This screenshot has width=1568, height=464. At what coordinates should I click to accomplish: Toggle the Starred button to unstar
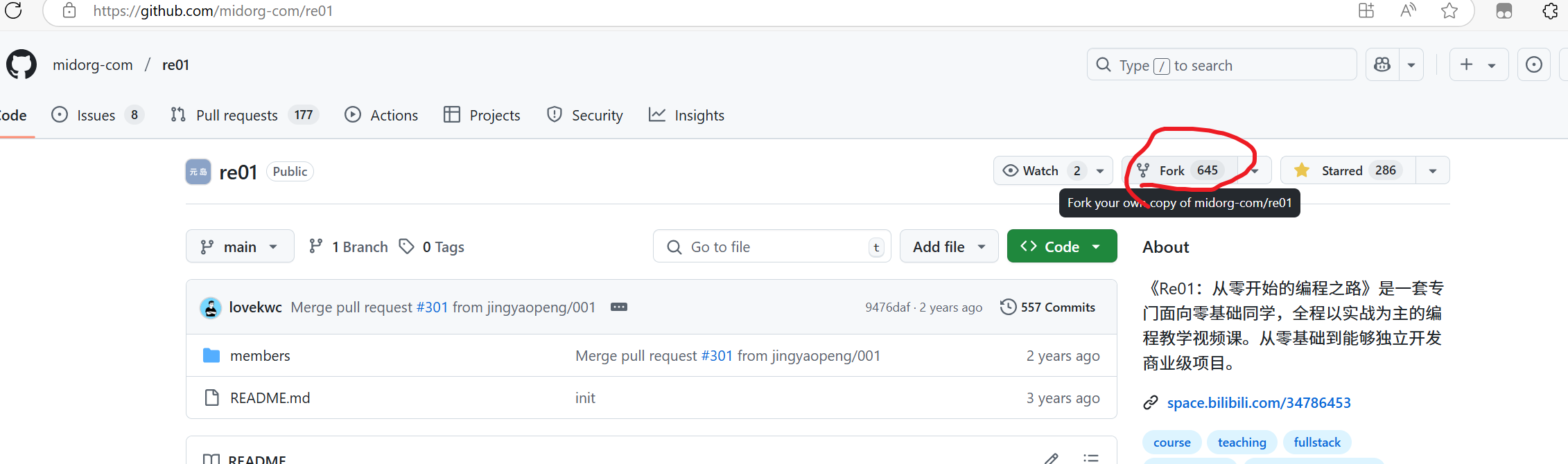coord(1348,170)
